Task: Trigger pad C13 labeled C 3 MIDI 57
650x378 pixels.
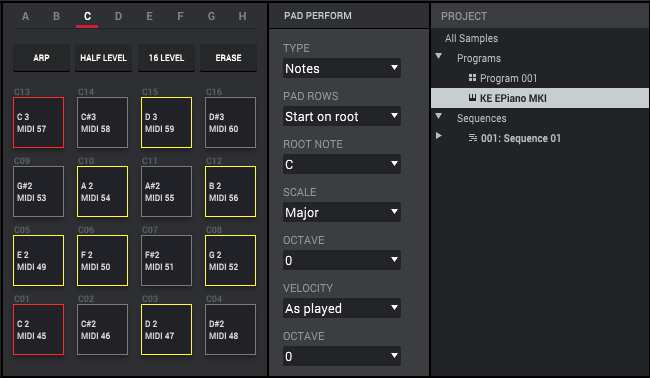Action: (x=39, y=123)
